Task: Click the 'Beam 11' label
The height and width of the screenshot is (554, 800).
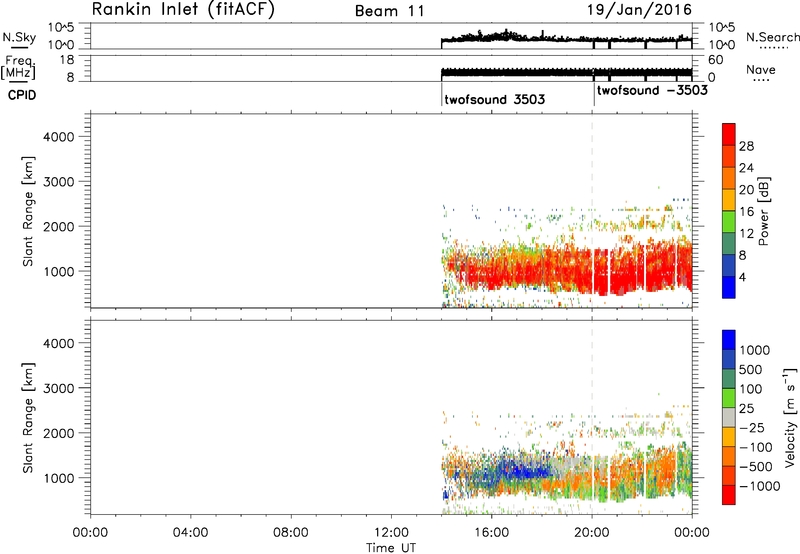Action: click(x=390, y=11)
